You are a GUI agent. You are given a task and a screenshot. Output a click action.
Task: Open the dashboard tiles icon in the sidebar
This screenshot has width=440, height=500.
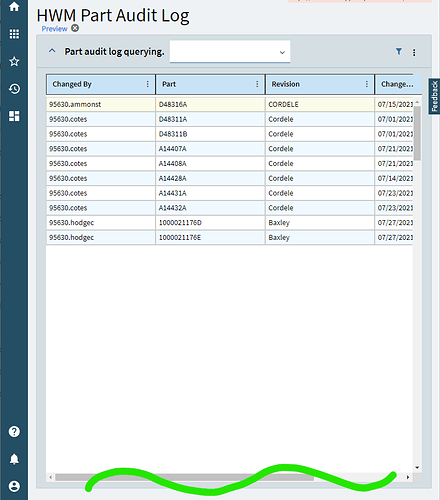point(14,116)
